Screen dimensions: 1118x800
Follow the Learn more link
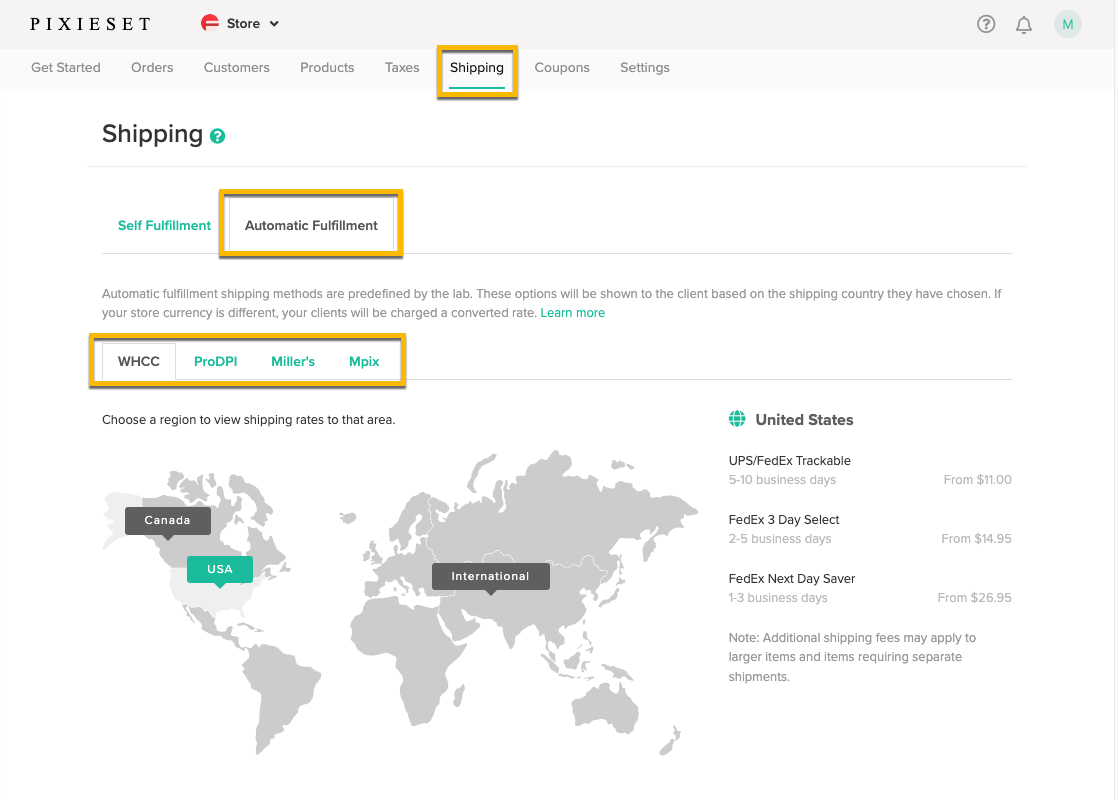pyautogui.click(x=573, y=313)
